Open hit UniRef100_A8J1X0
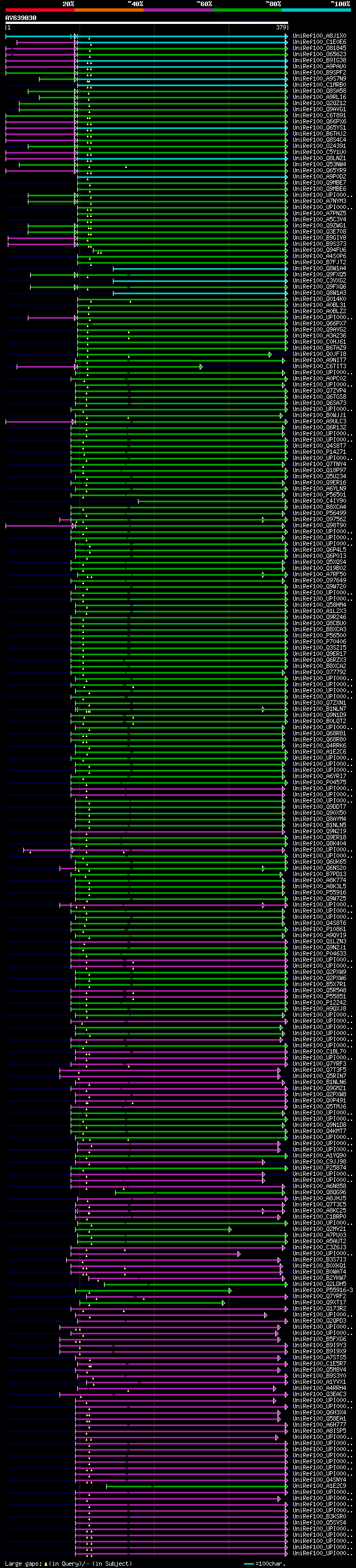The image size is (356, 1568). pyautogui.click(x=319, y=36)
